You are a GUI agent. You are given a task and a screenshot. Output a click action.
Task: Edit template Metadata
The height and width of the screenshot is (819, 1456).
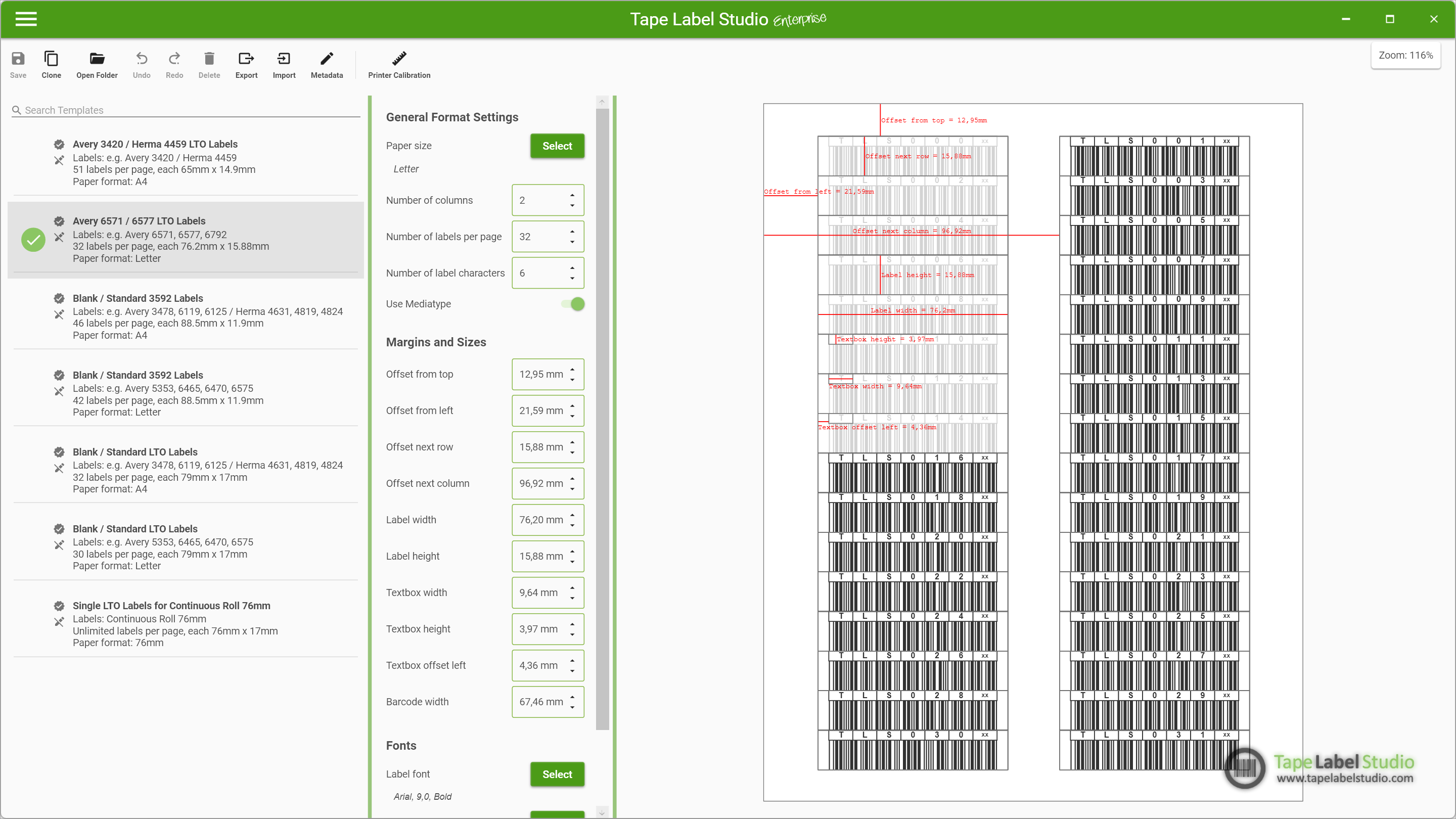click(327, 65)
